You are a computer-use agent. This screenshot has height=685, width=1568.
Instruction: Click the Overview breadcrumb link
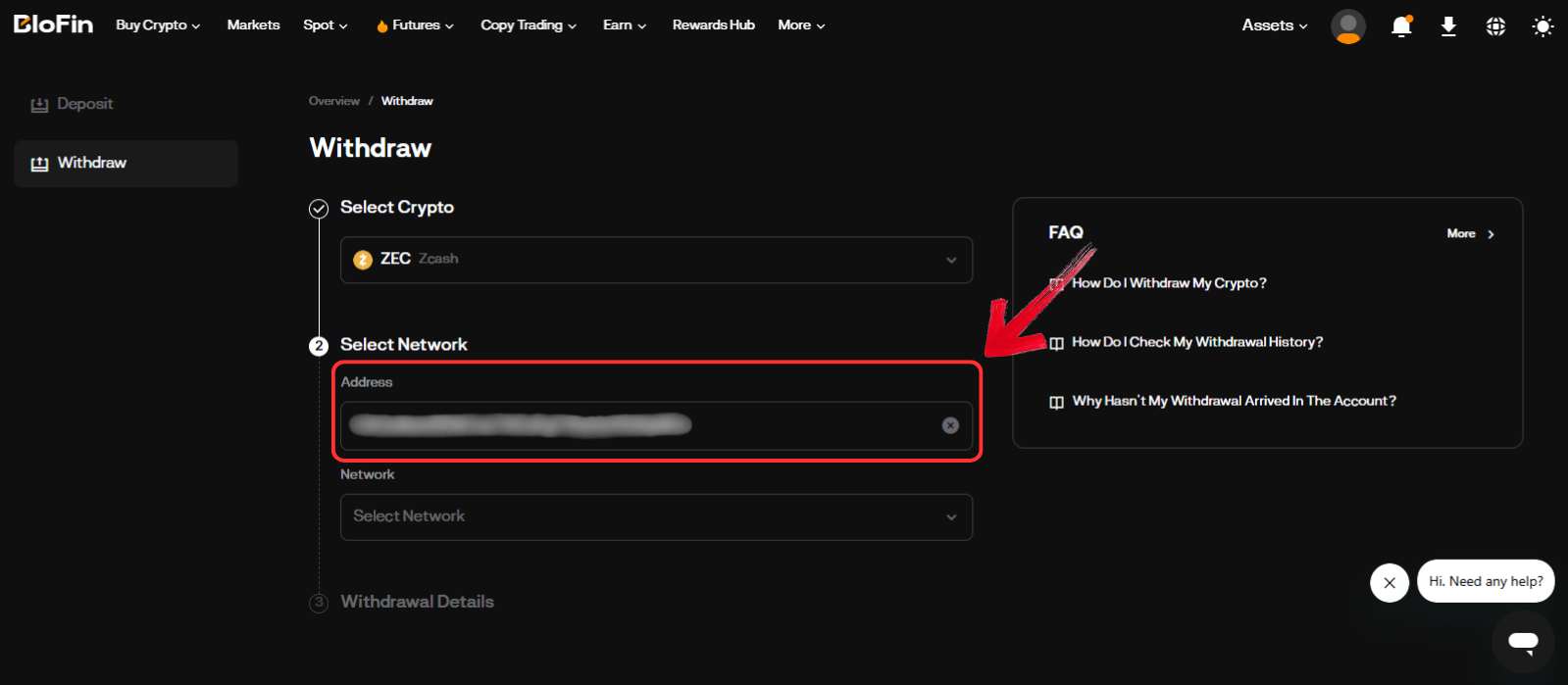[333, 101]
